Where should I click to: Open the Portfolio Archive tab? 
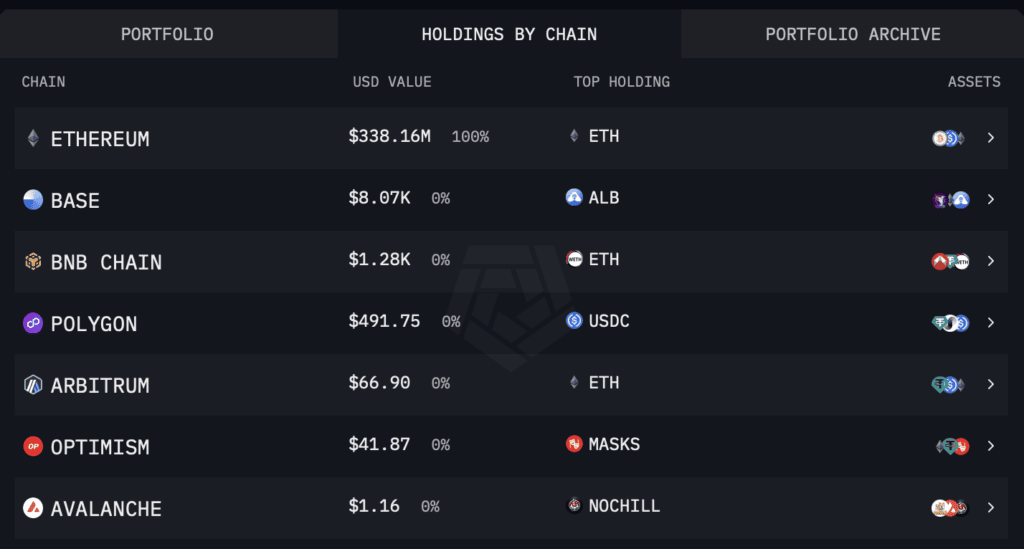(x=853, y=34)
